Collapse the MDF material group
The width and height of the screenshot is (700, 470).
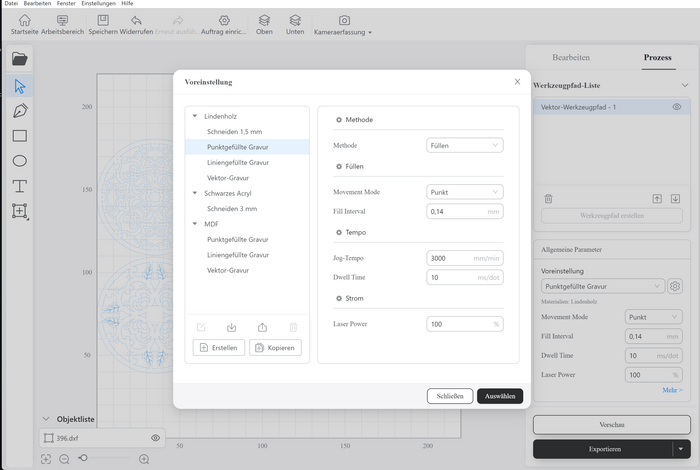coord(195,224)
